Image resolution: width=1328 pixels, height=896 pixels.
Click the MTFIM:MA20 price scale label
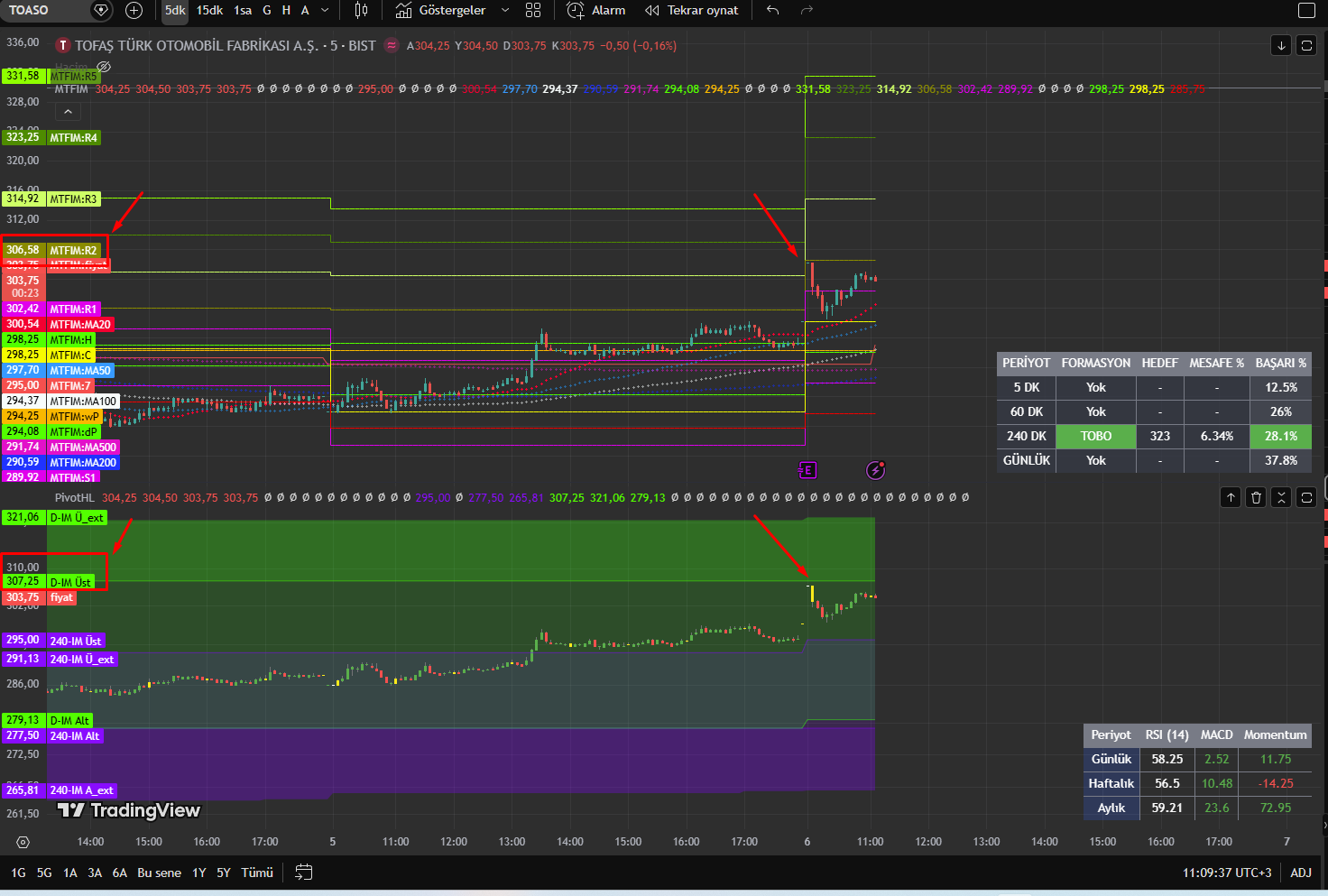(x=80, y=324)
